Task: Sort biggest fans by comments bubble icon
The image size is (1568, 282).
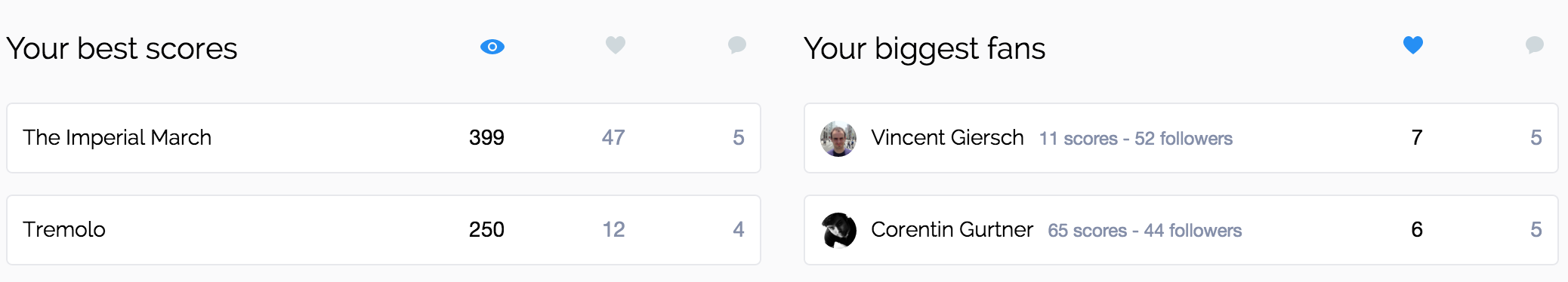Action: coord(1535,45)
